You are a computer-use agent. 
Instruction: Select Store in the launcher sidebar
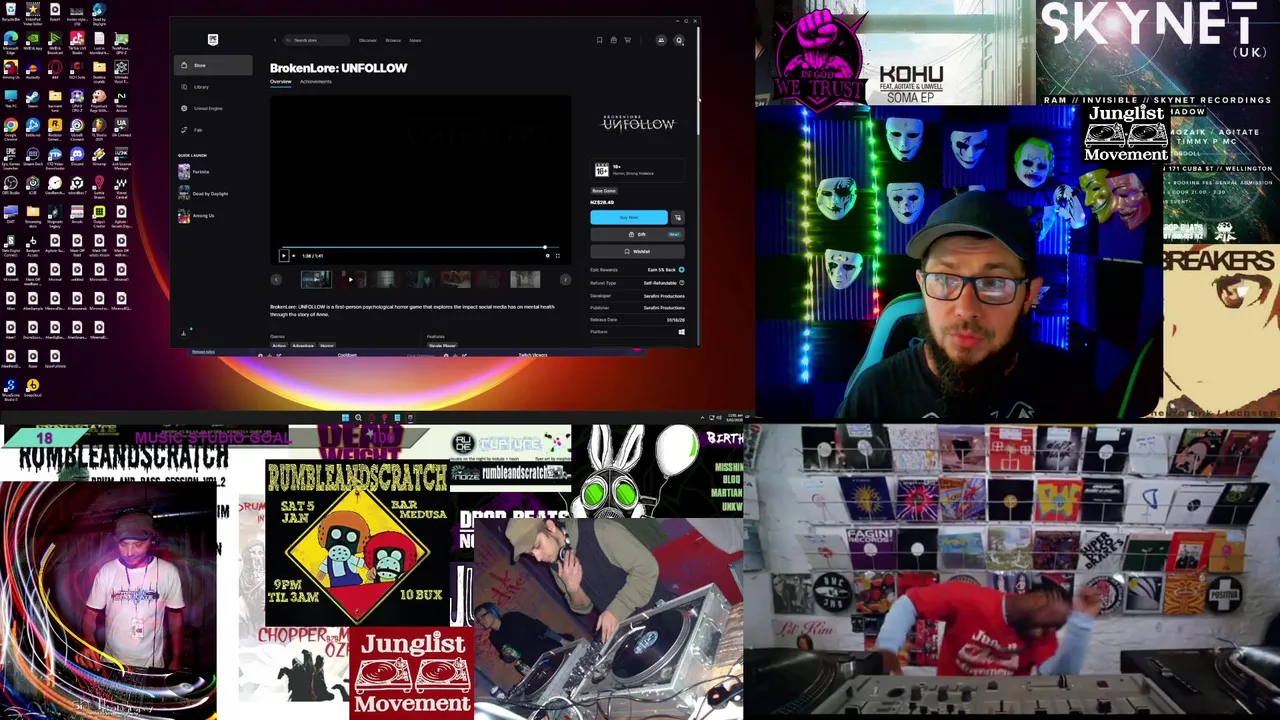pyautogui.click(x=213, y=65)
